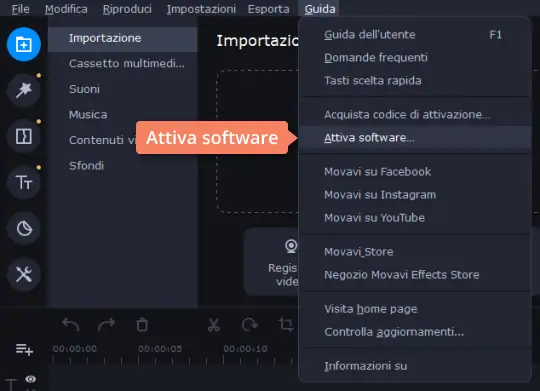Open the Modifica menu
Viewport: 540px width, 391px height.
click(x=66, y=9)
